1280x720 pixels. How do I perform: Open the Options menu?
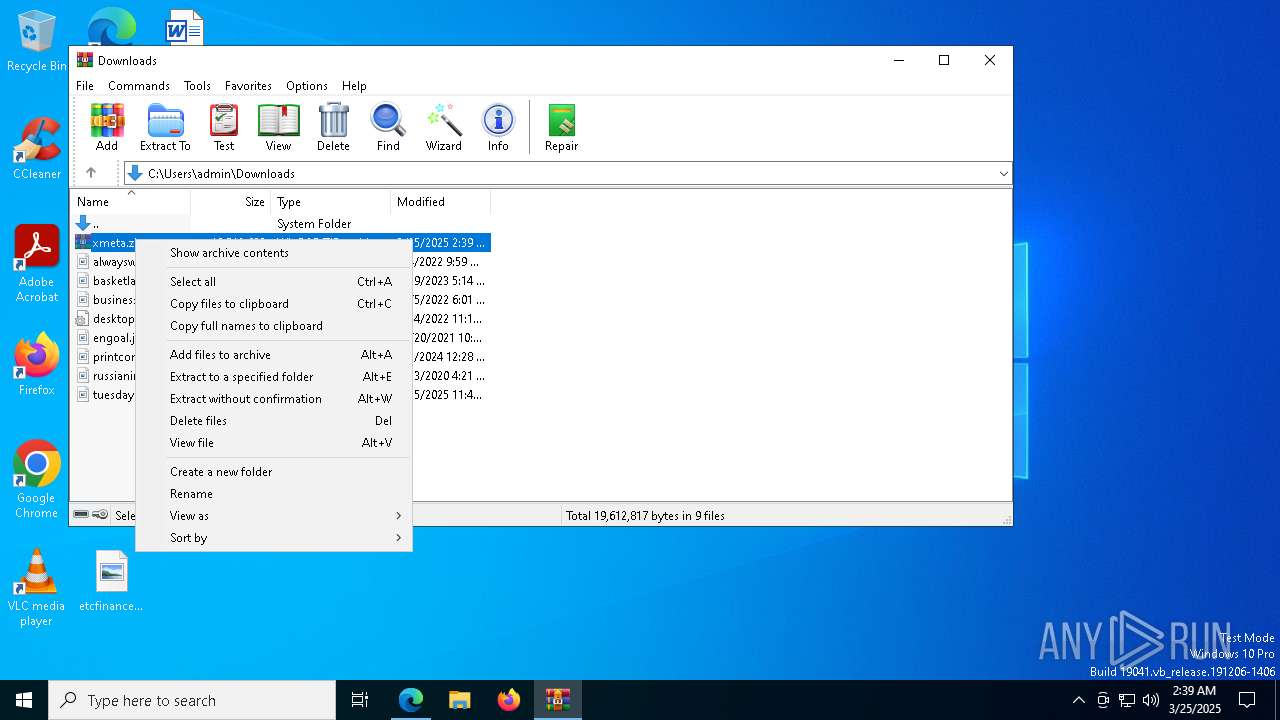[x=307, y=86]
